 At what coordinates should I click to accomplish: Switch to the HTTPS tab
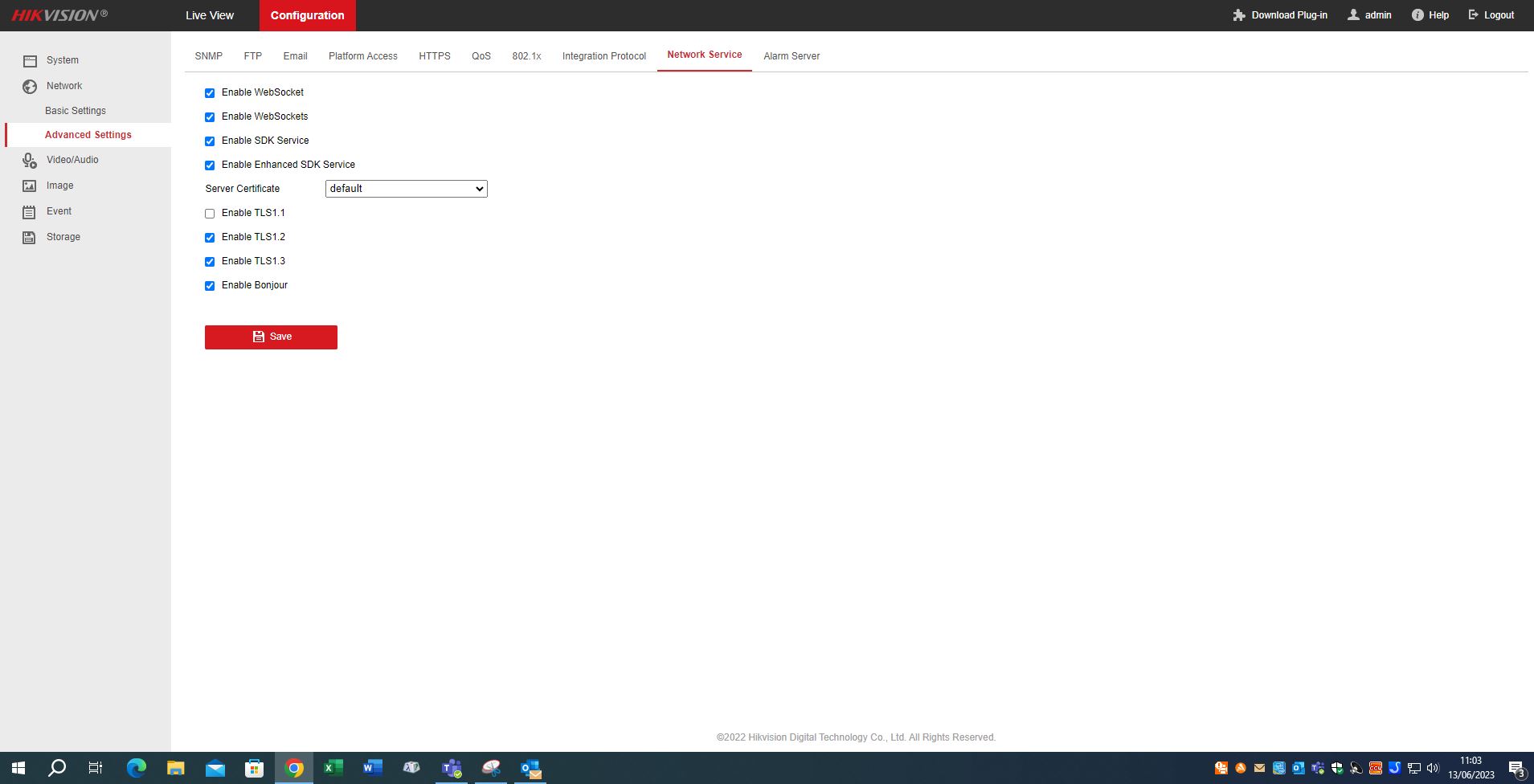click(x=434, y=56)
